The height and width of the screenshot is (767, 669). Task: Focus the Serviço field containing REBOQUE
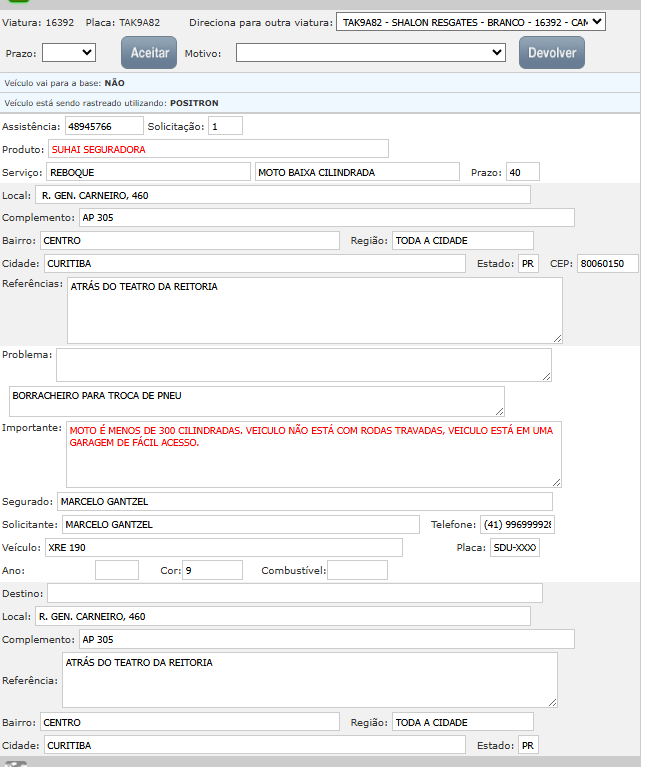[147, 172]
